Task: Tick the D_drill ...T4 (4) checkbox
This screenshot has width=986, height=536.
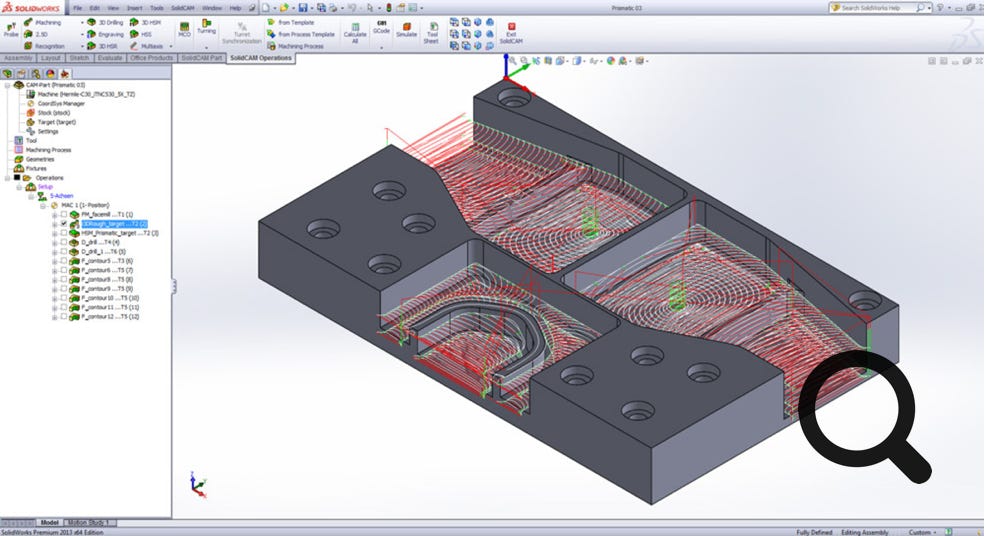Action: pyautogui.click(x=64, y=242)
